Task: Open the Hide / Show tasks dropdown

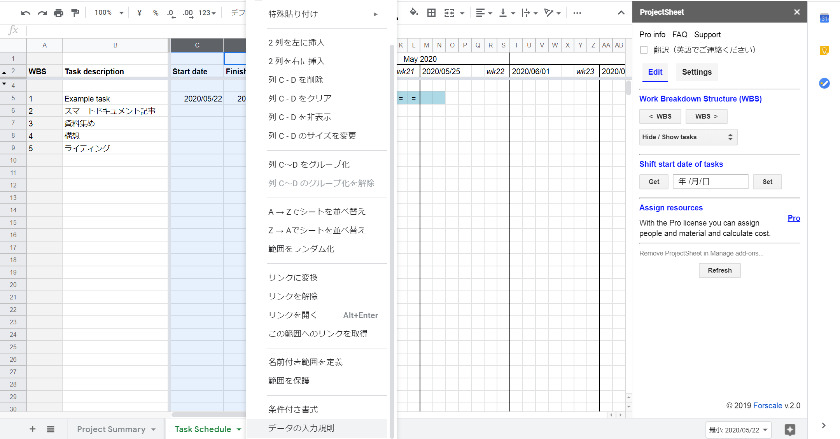Action: pyautogui.click(x=688, y=137)
